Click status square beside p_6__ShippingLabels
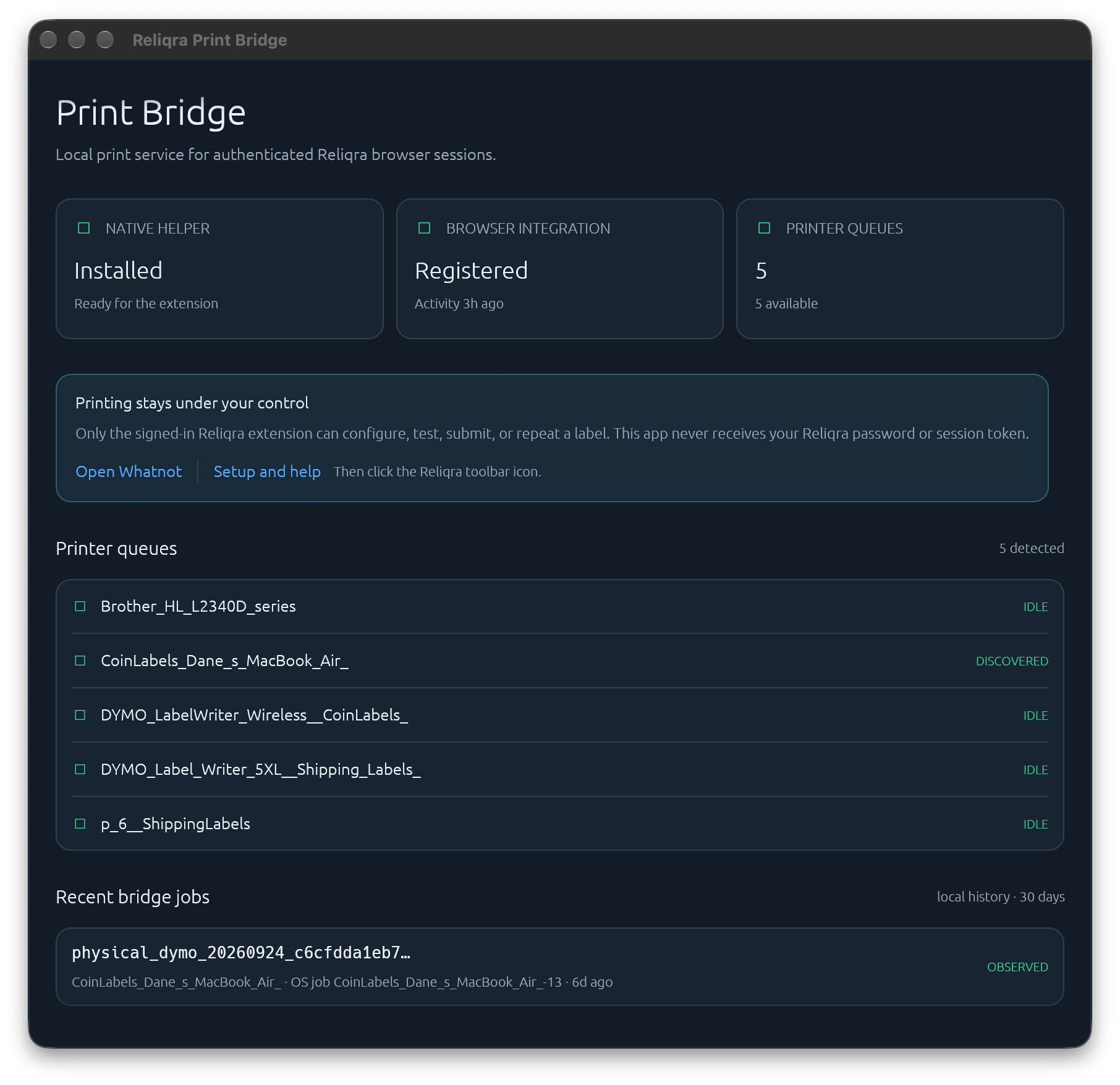The image size is (1120, 1085). click(80, 824)
